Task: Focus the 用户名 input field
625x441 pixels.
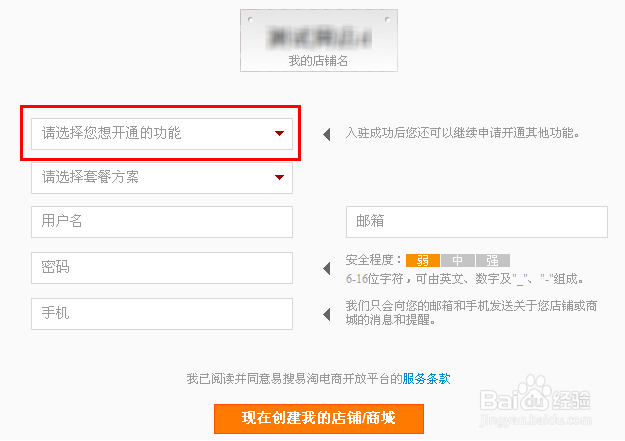Action: click(161, 222)
